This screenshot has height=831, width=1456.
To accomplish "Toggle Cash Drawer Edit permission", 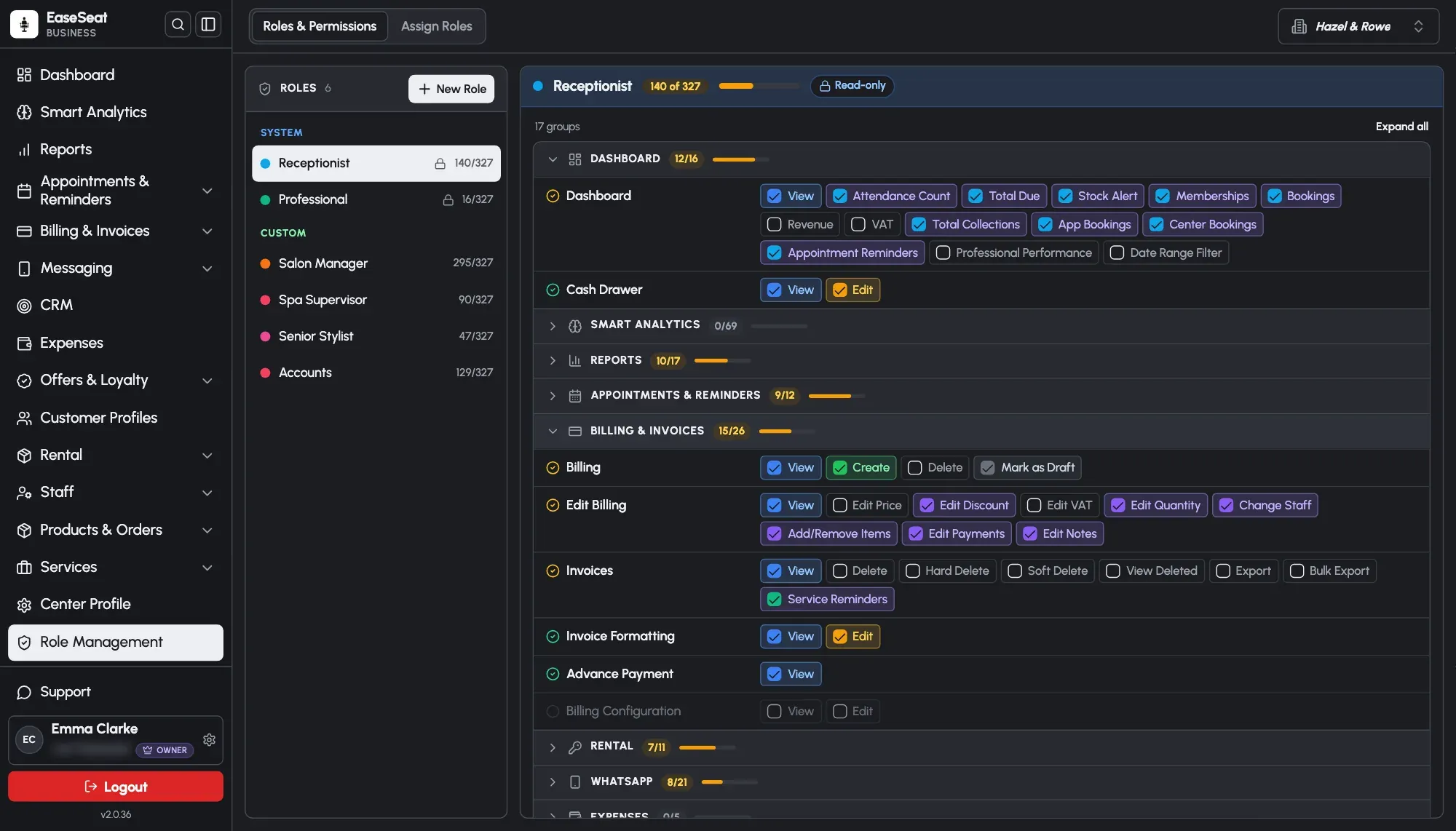I will tap(839, 290).
